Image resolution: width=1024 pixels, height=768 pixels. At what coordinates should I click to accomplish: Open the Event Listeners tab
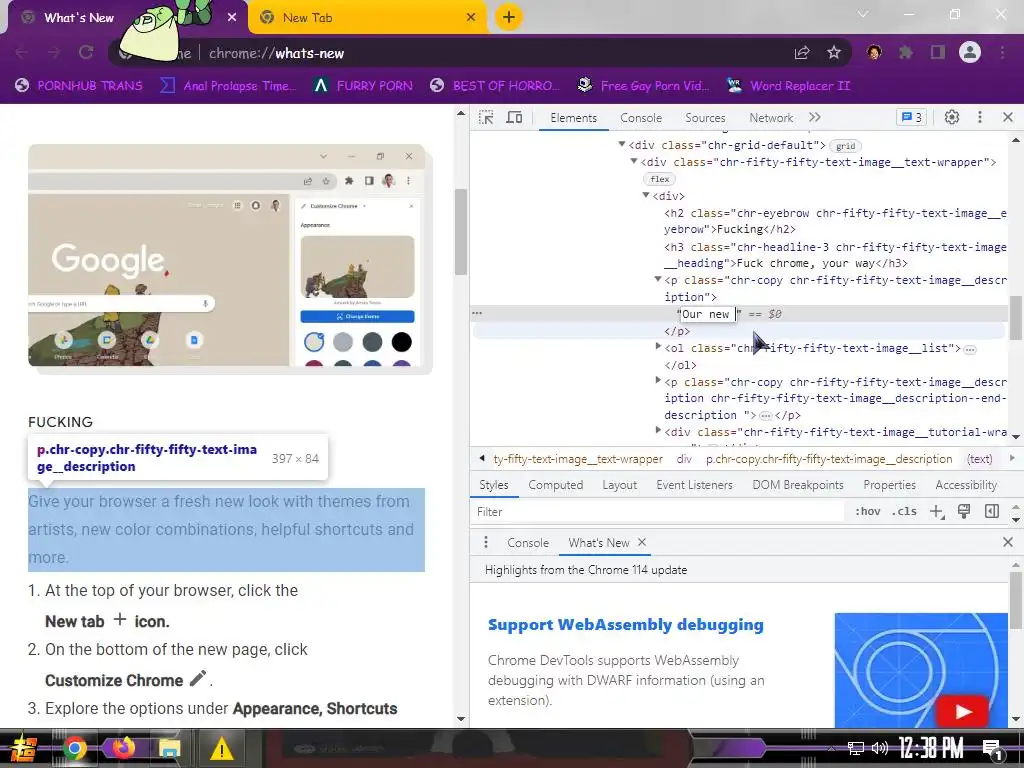(x=694, y=485)
